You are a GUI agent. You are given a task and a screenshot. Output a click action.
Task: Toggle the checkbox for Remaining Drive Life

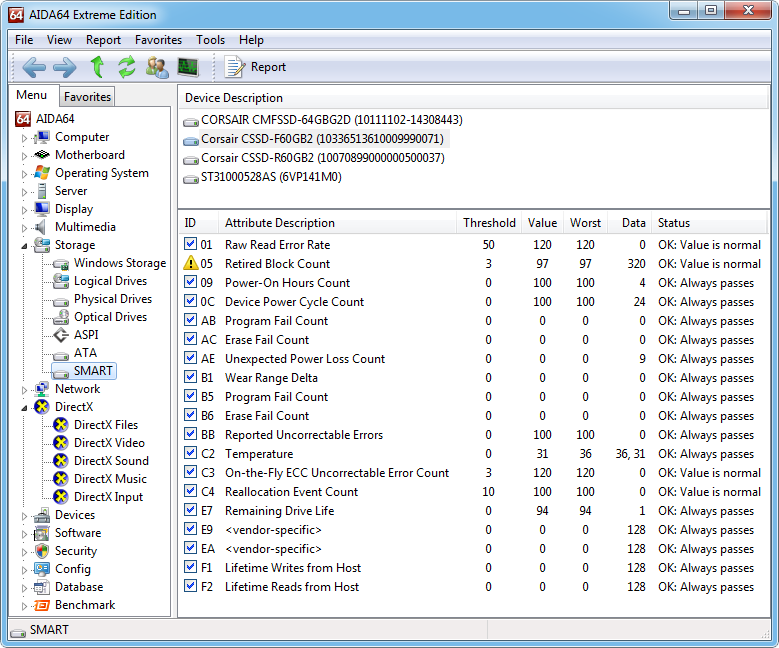click(190, 510)
